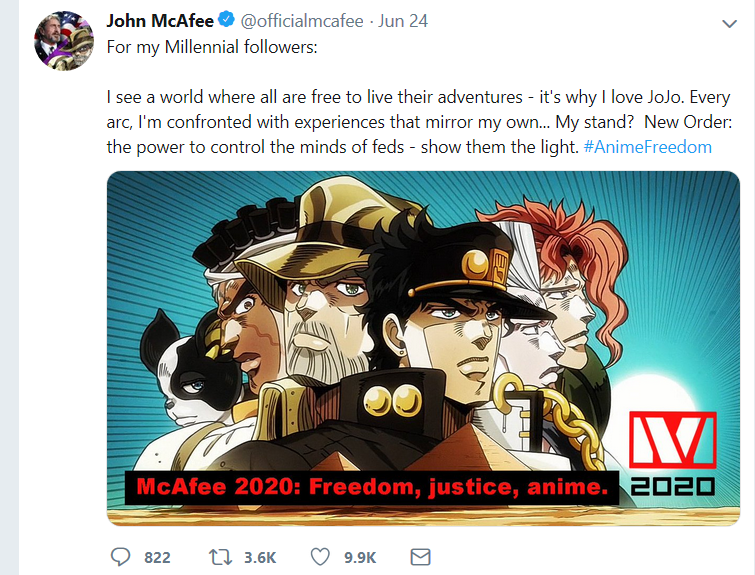Viewport: 755px width, 575px height.
Task: Send tweet via the envelope message icon
Action: pos(420,557)
